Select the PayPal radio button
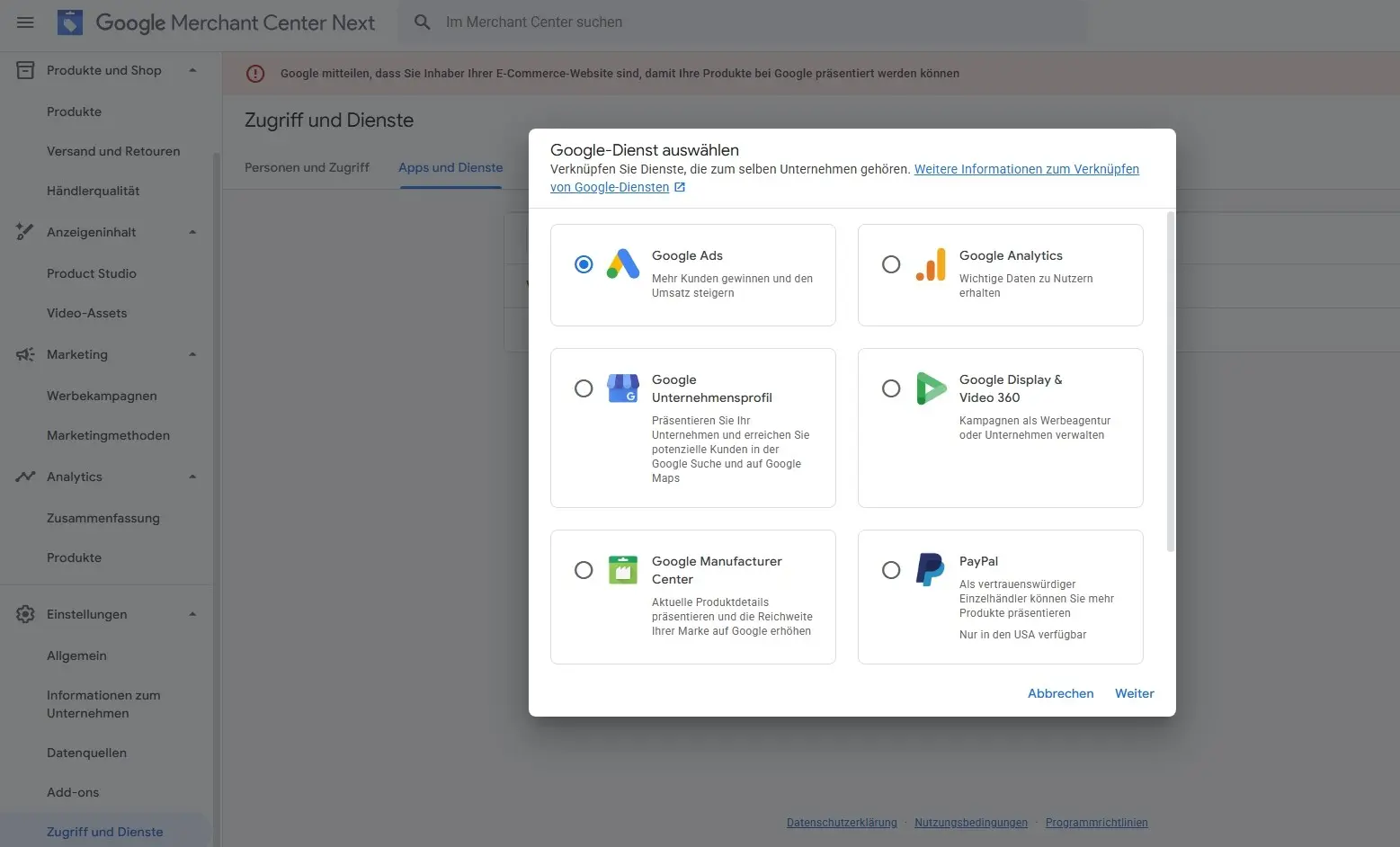The width and height of the screenshot is (1400, 847). tap(891, 570)
